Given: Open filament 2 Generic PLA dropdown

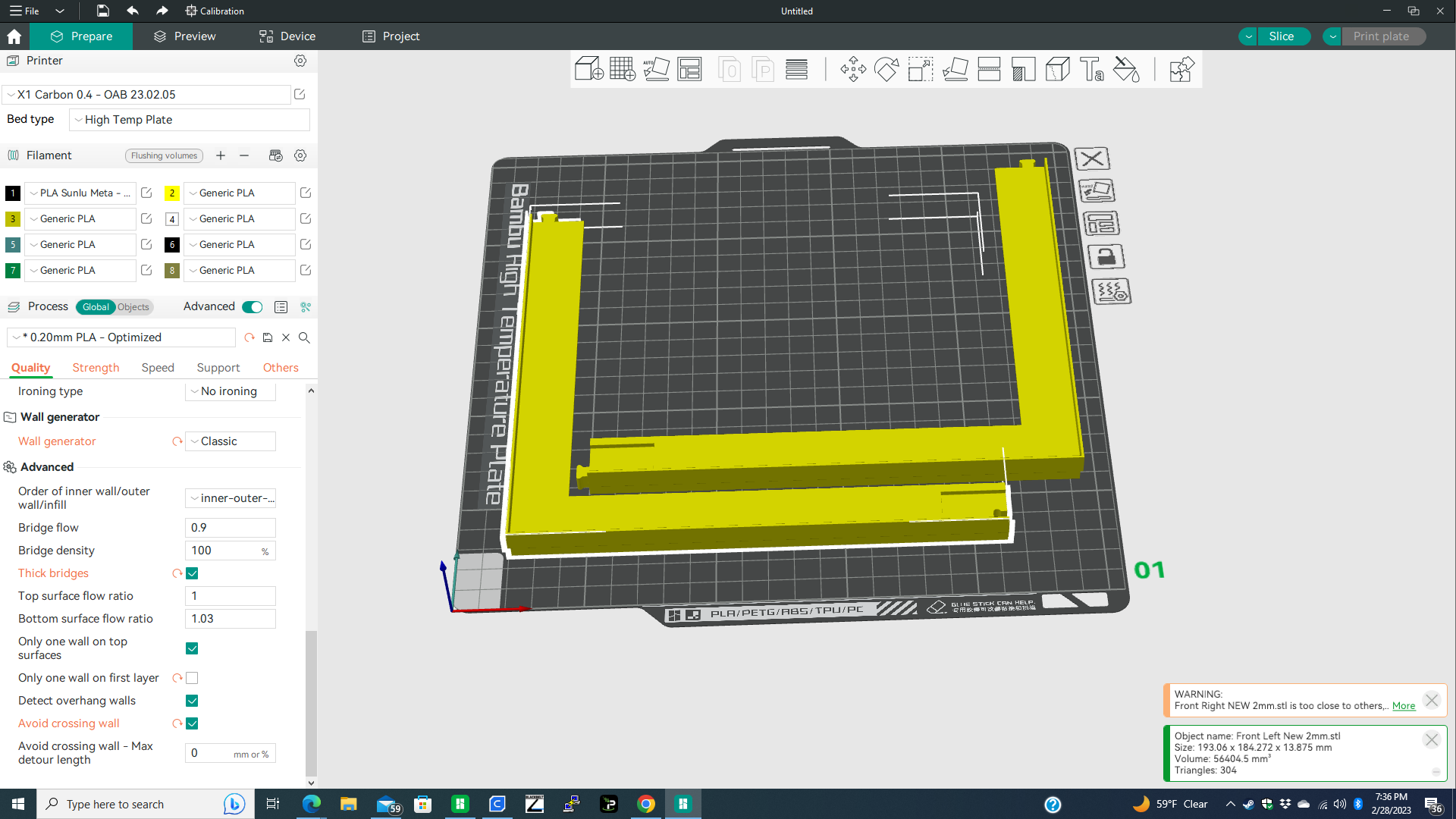Looking at the screenshot, I should click(x=240, y=193).
